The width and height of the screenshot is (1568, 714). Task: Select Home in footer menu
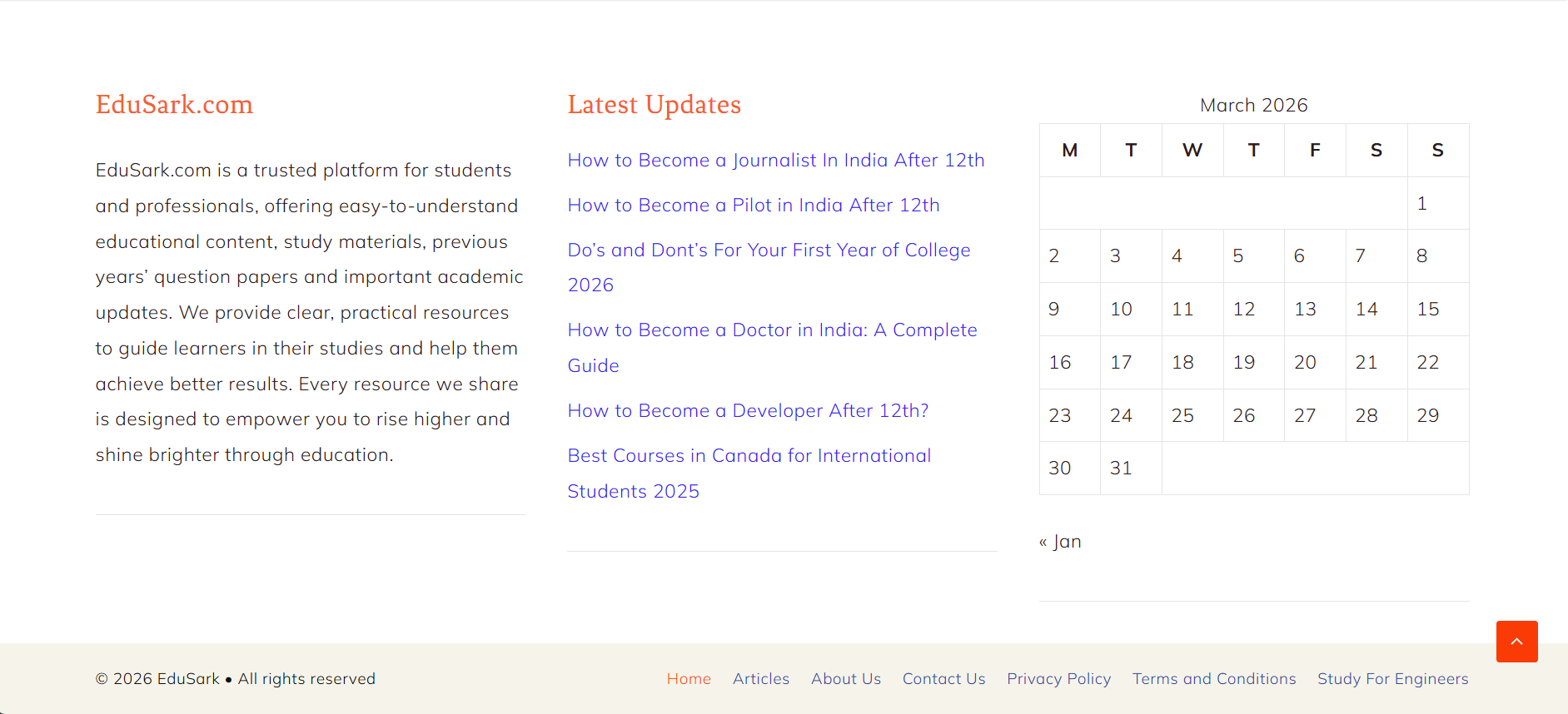[x=688, y=679]
